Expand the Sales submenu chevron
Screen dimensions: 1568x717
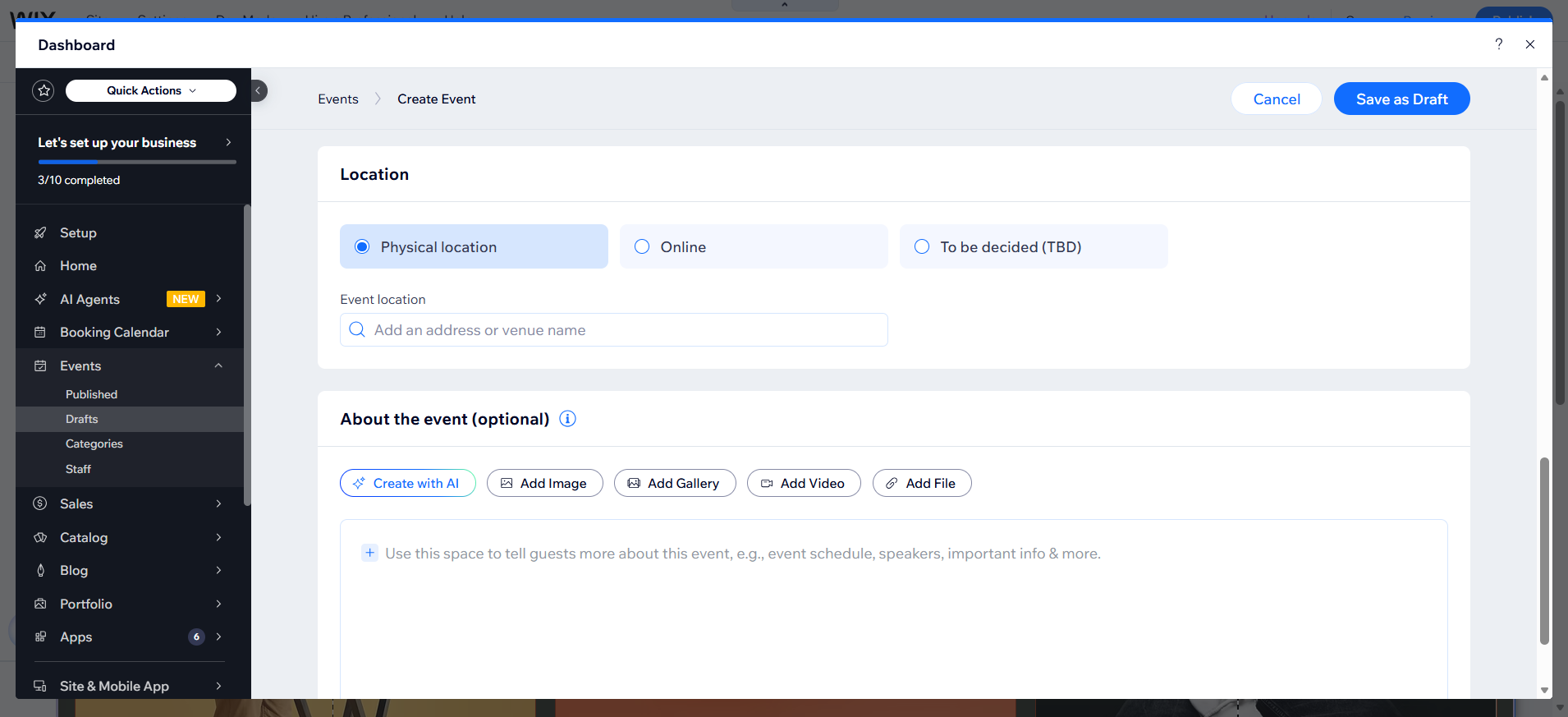(218, 503)
